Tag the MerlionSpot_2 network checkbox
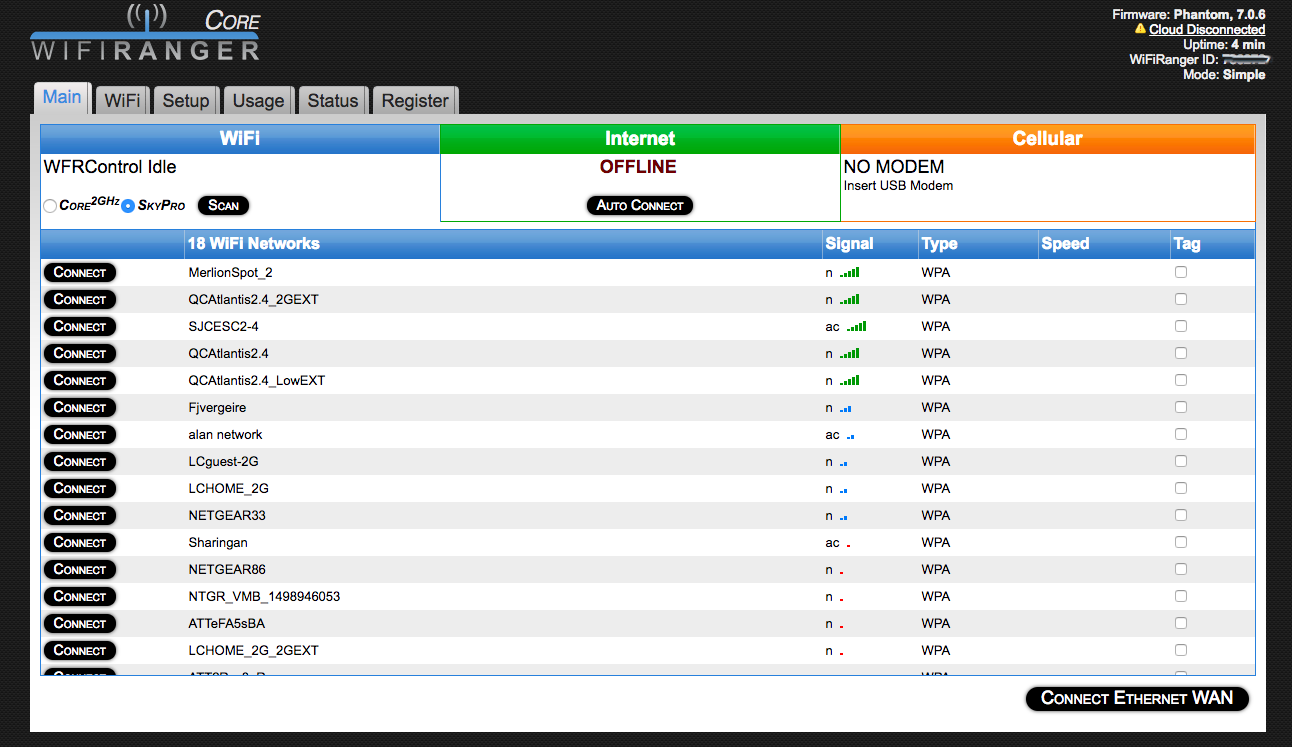This screenshot has width=1292, height=747. coord(1181,272)
